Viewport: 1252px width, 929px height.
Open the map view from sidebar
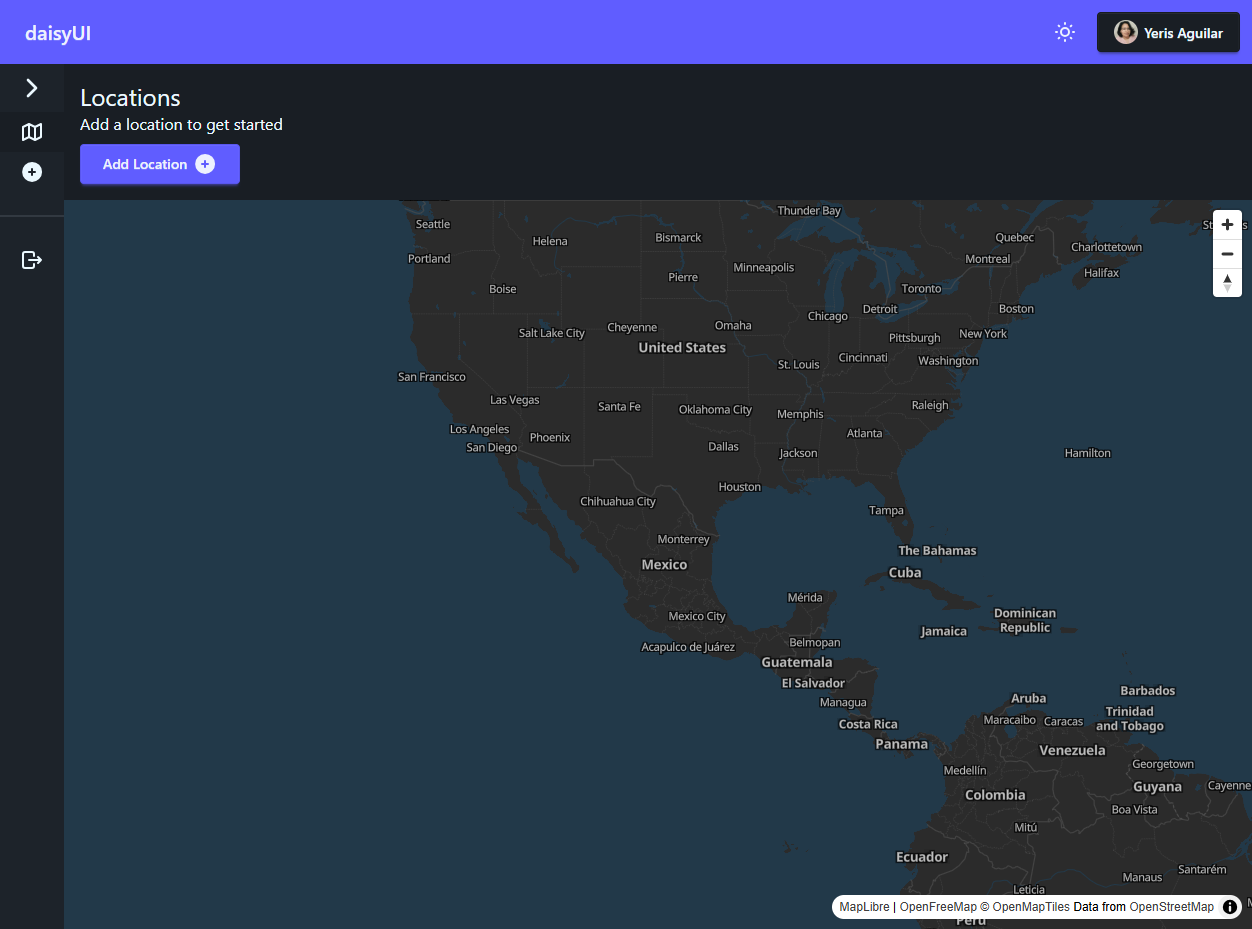(32, 132)
